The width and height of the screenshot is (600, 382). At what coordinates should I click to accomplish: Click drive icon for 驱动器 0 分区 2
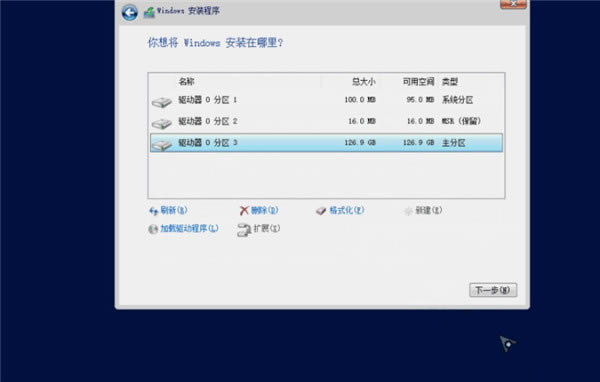(x=162, y=124)
